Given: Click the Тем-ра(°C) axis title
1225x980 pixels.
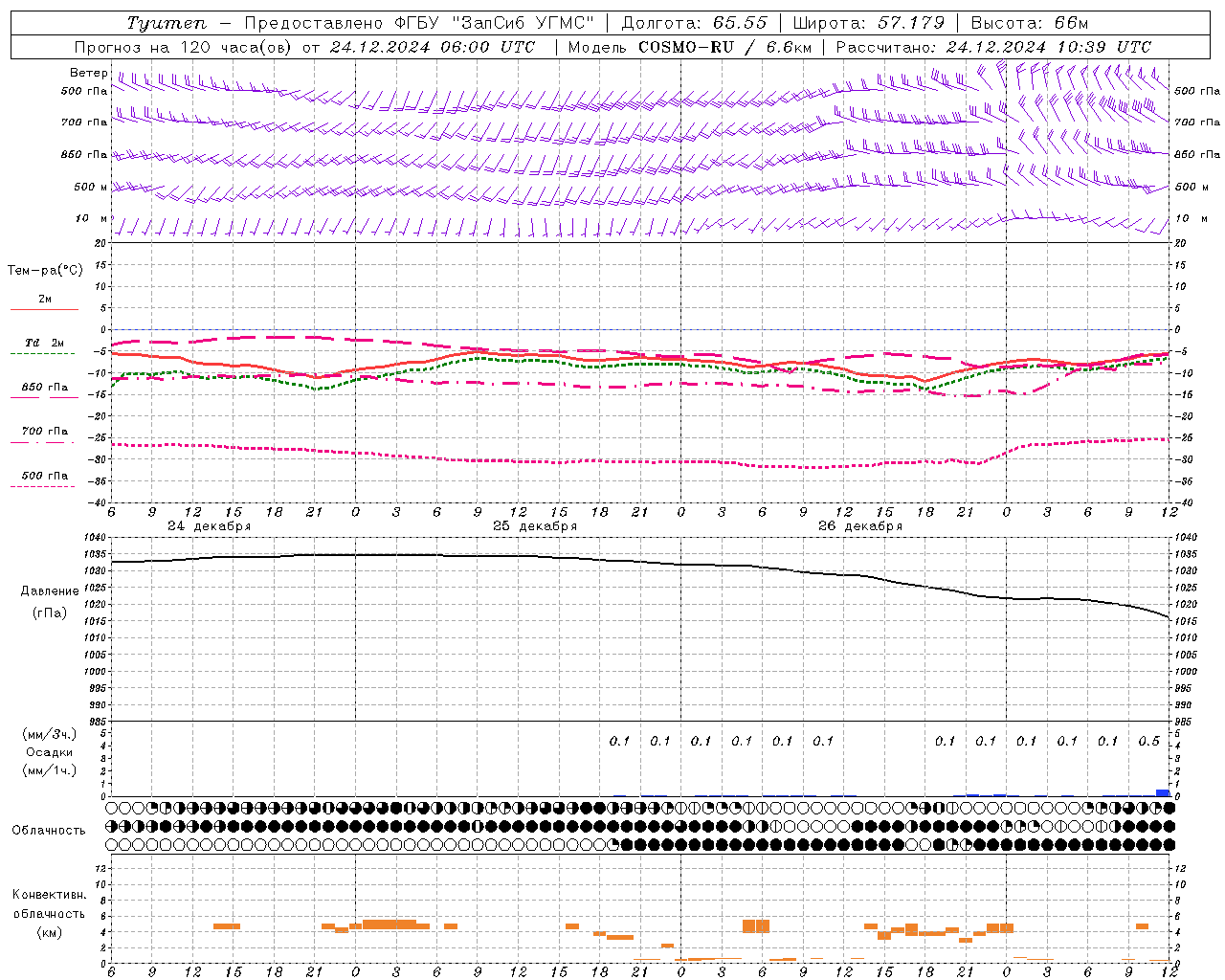Looking at the screenshot, I should coord(45,271).
